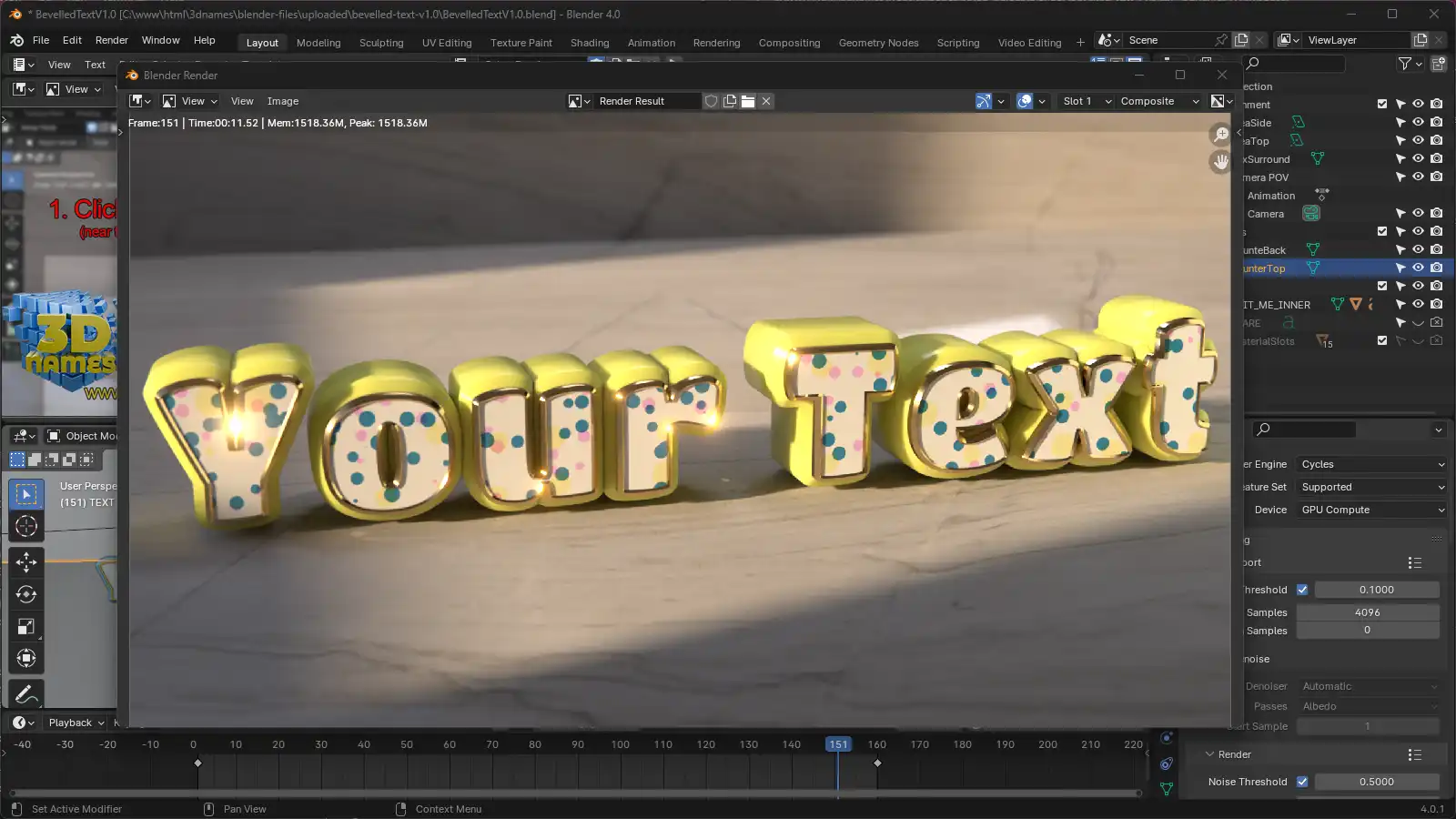The height and width of the screenshot is (819, 1456).
Task: Switch to the Geometry Nodes workspace tab
Action: click(x=878, y=43)
